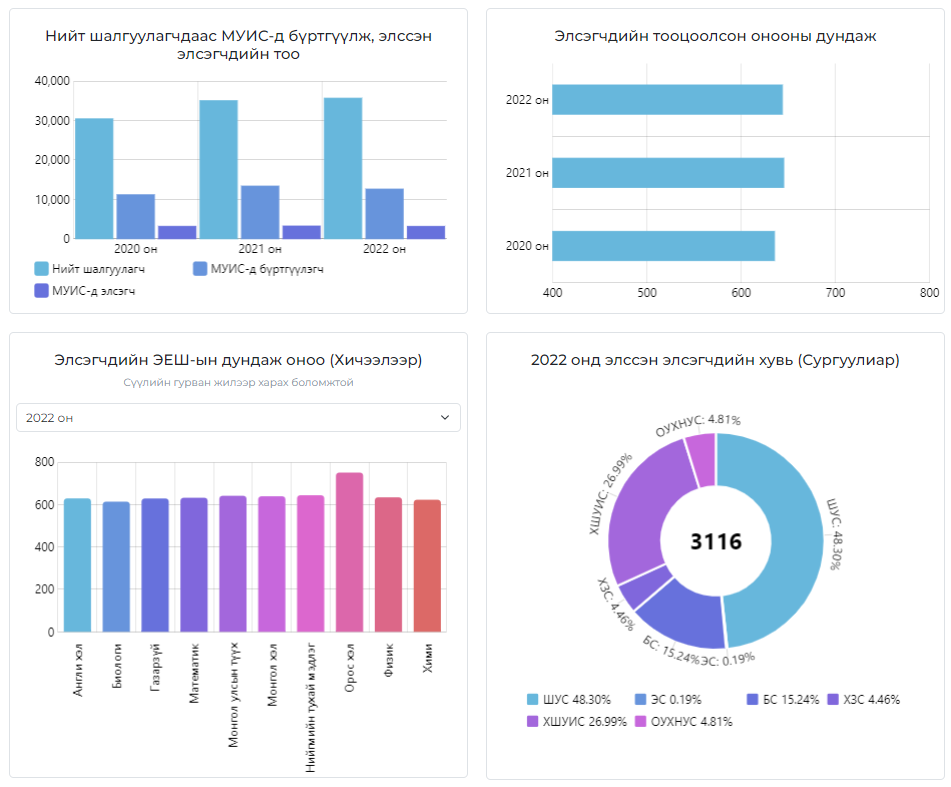This screenshot has height=787, width=951.
Task: Click 2020 он total examinees bar
Action: pos(94,178)
